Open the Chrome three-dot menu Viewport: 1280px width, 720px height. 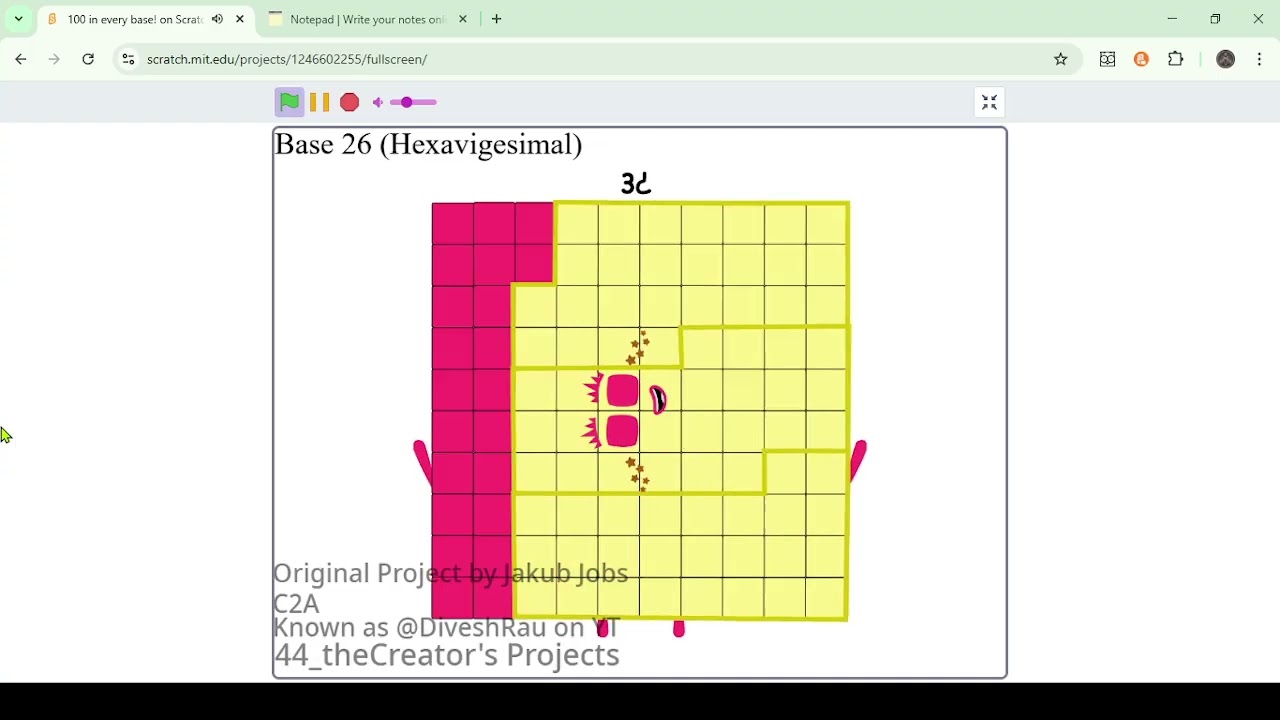(1260, 59)
